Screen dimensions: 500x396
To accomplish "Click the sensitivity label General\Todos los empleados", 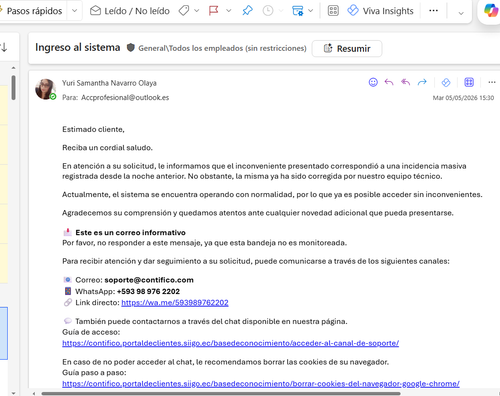I will [x=222, y=48].
